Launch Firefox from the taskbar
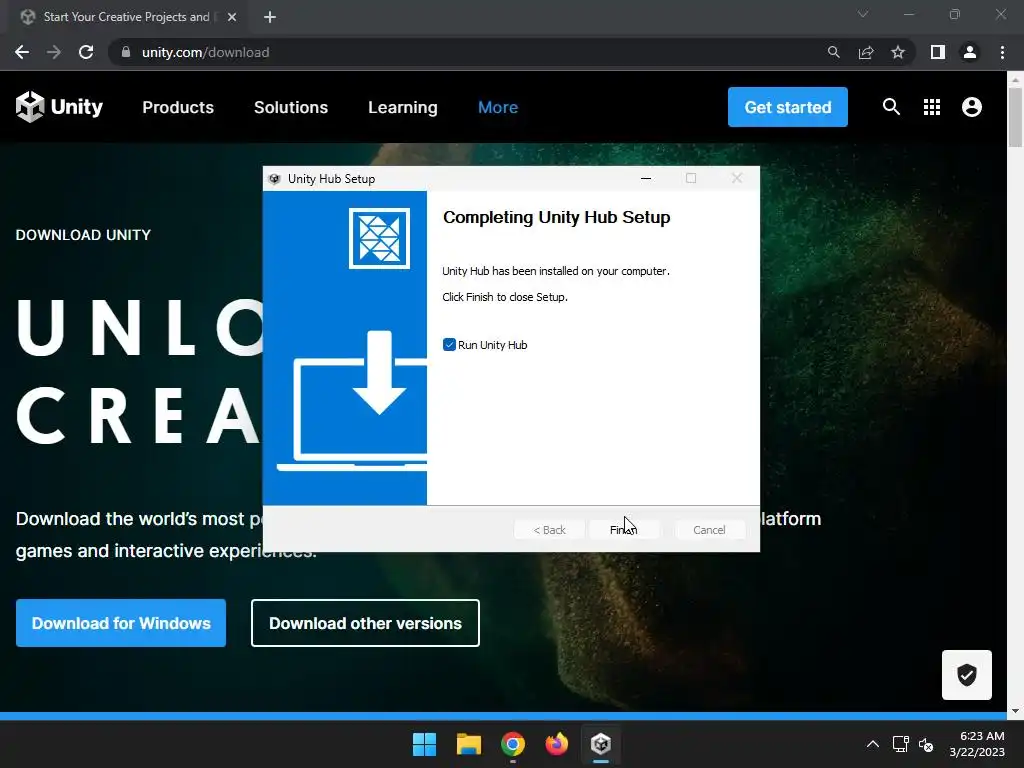 pos(557,744)
